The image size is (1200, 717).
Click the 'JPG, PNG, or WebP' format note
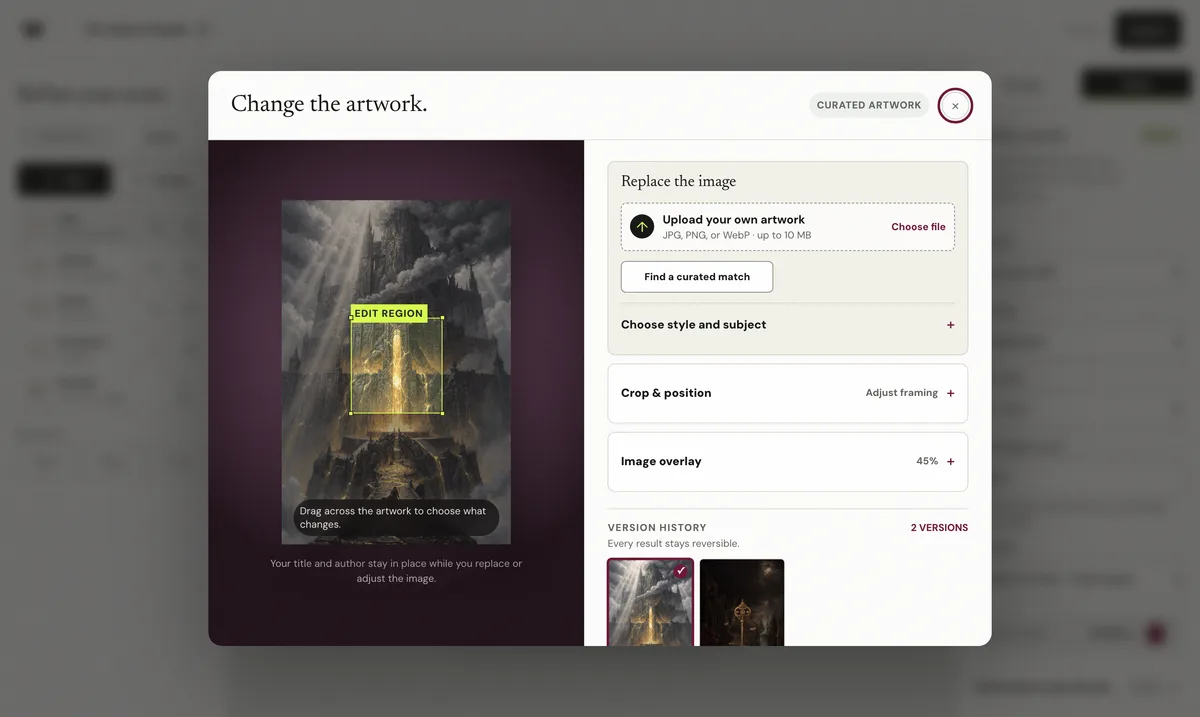(736, 235)
